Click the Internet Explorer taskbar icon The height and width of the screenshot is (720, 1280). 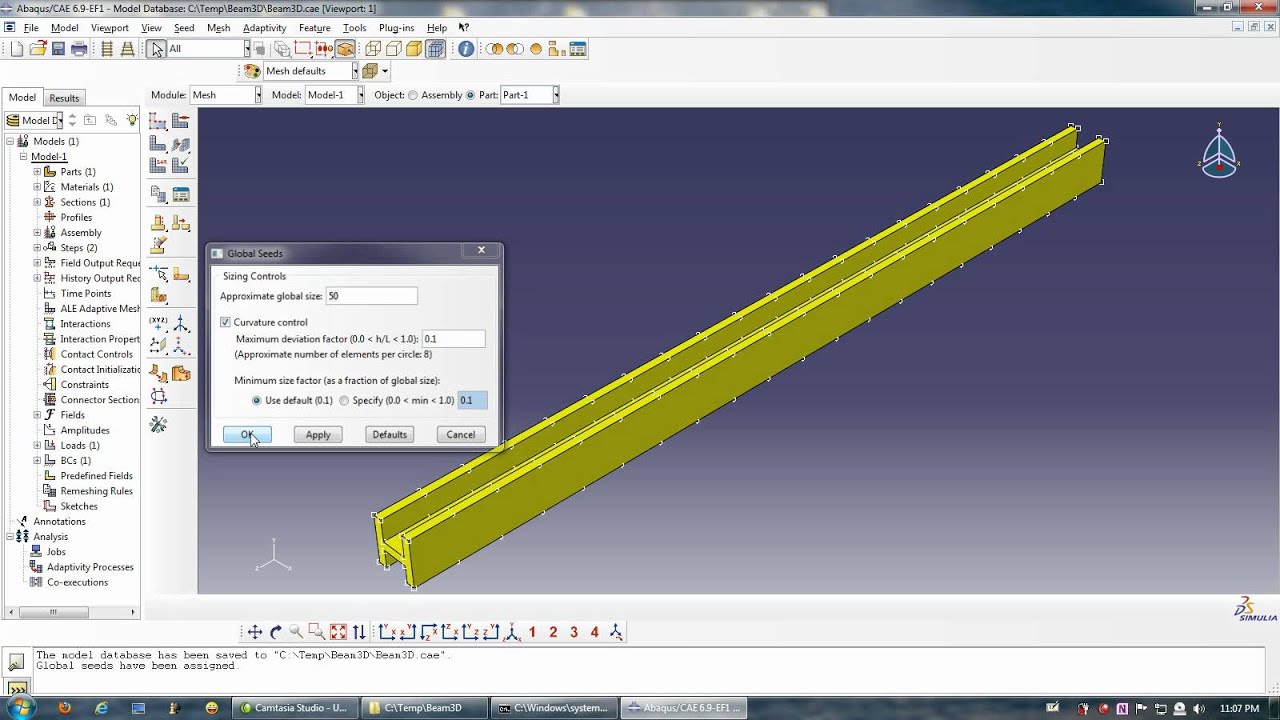click(101, 708)
